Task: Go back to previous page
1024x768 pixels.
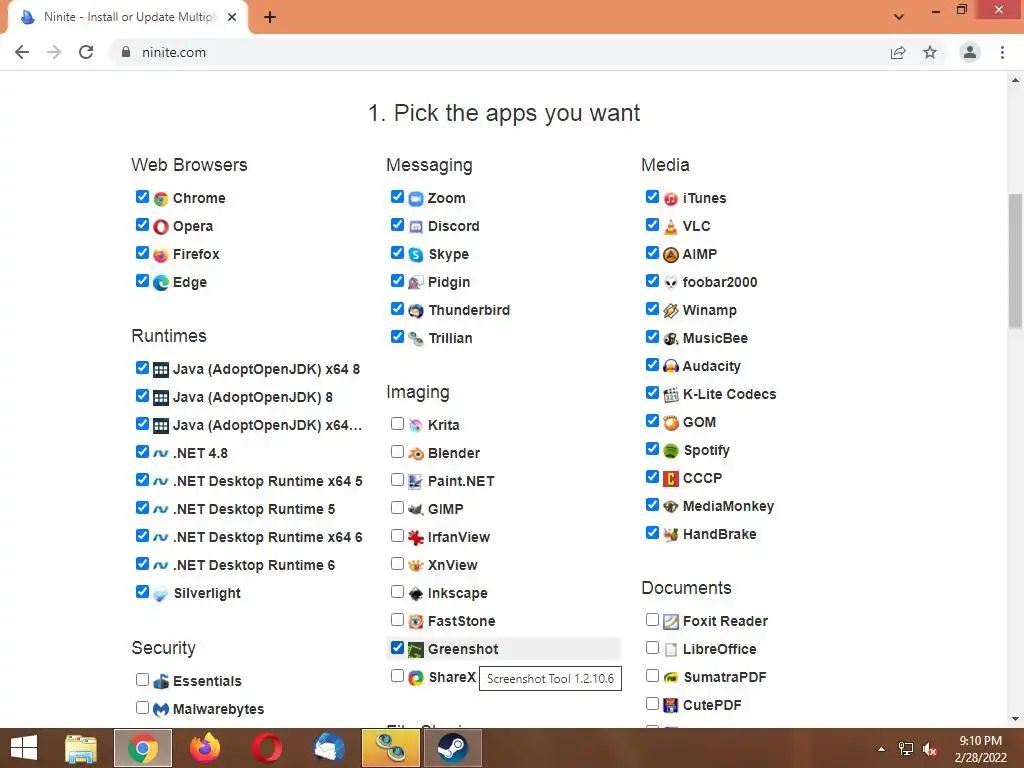Action: tap(22, 52)
